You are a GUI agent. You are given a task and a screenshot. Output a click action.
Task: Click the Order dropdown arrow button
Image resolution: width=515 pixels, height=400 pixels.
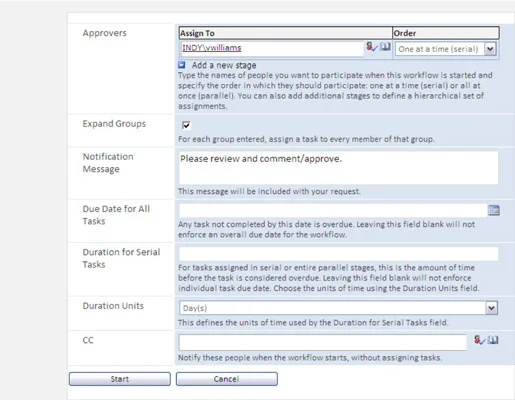(490, 49)
